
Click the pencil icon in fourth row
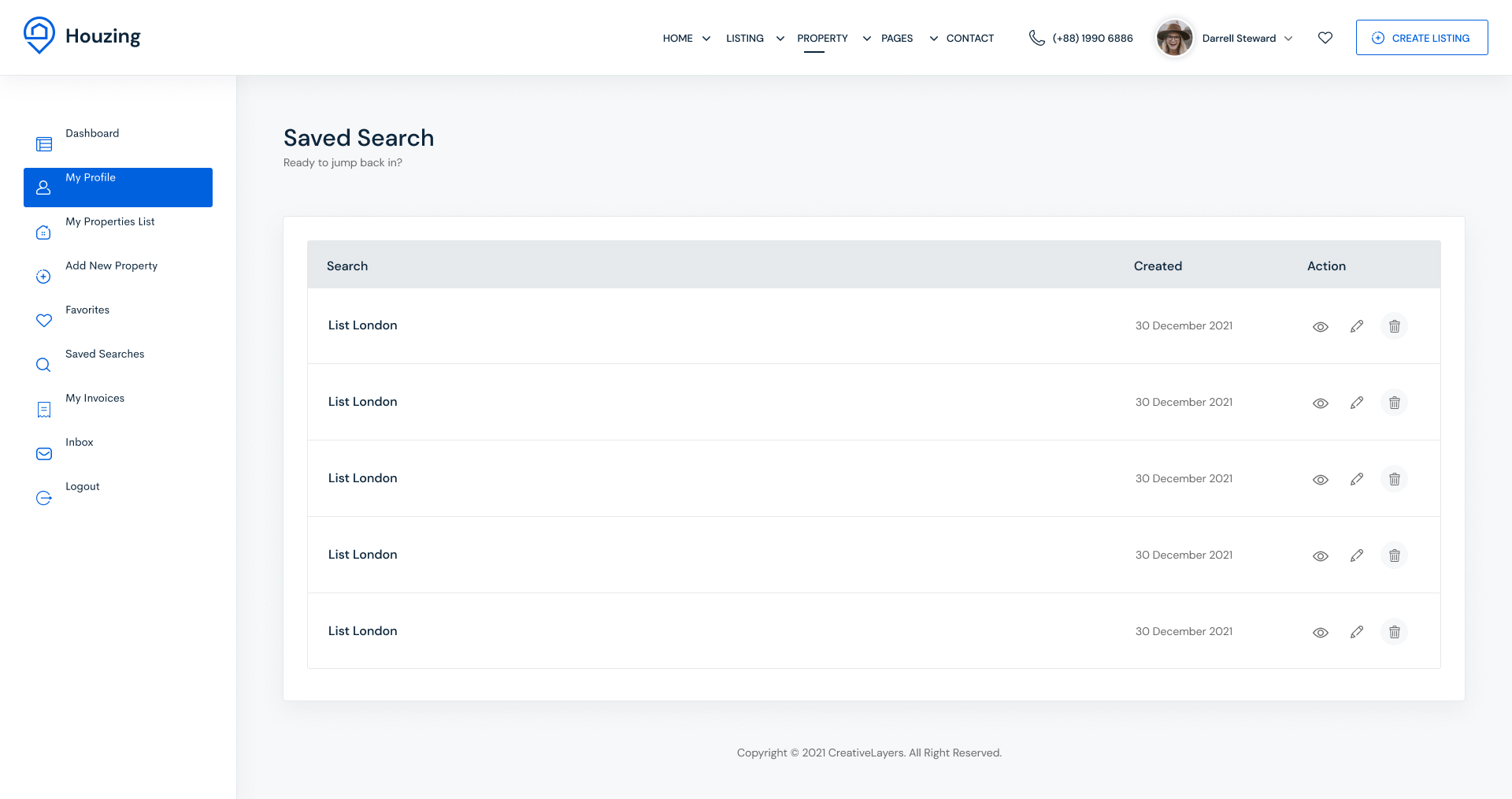click(x=1357, y=556)
